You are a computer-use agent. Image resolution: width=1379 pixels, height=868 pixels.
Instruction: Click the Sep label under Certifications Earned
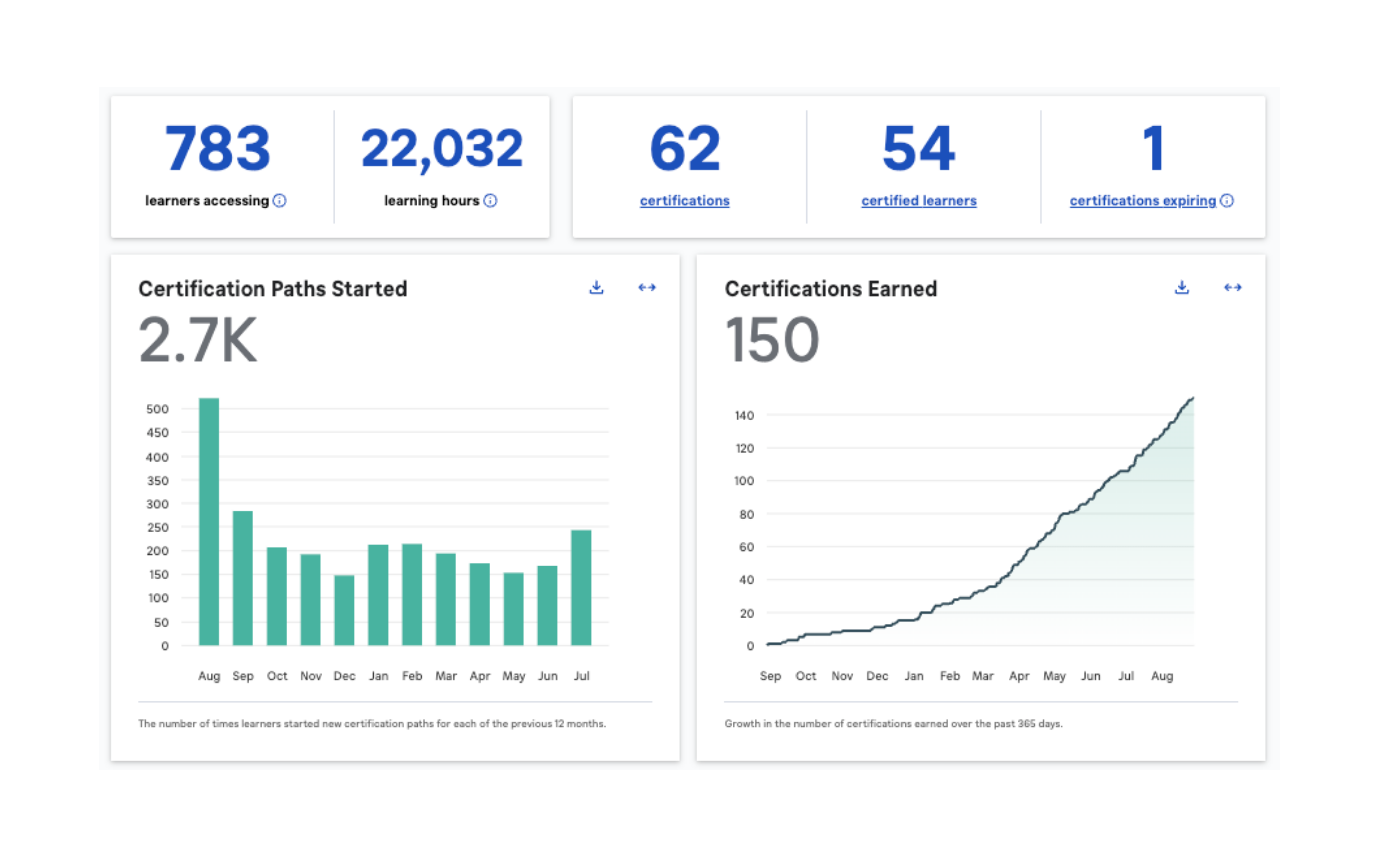[x=770, y=676]
